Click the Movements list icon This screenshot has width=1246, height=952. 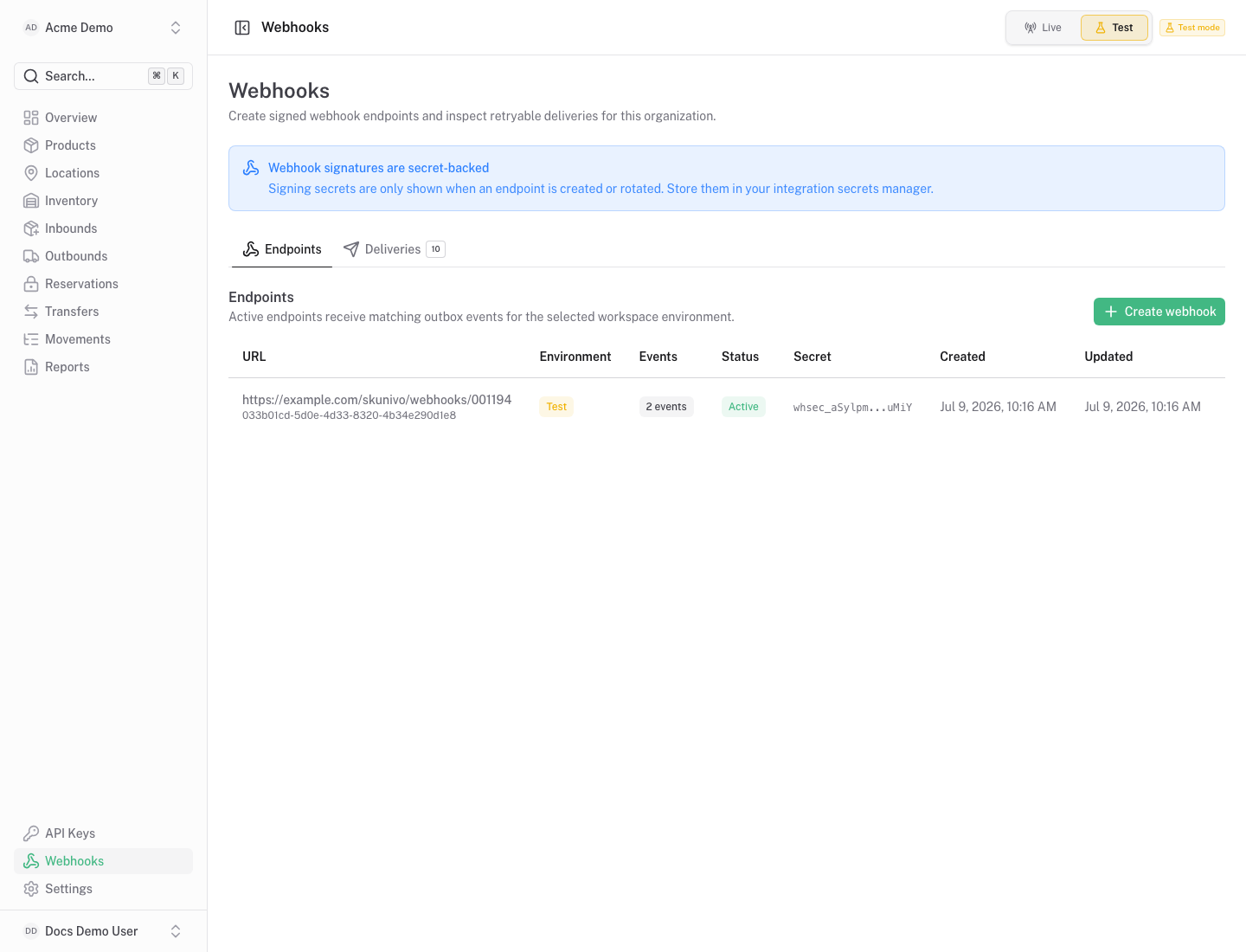[31, 339]
